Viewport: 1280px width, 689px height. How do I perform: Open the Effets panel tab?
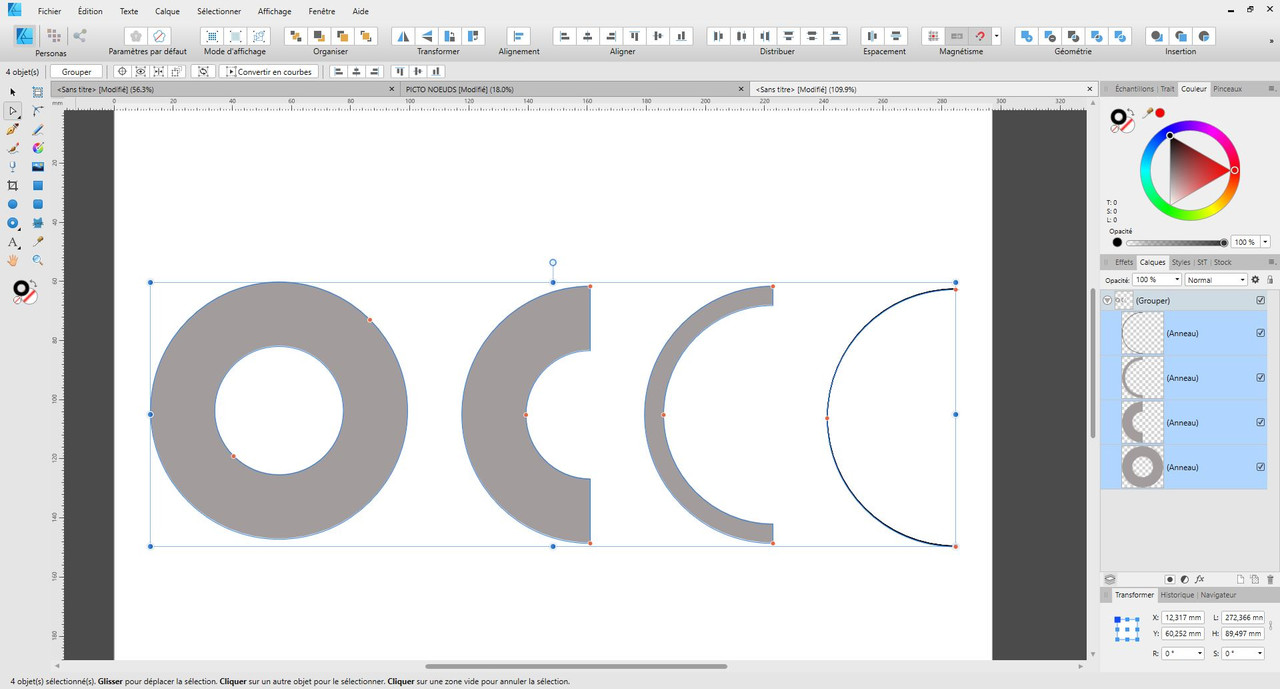(x=1124, y=262)
